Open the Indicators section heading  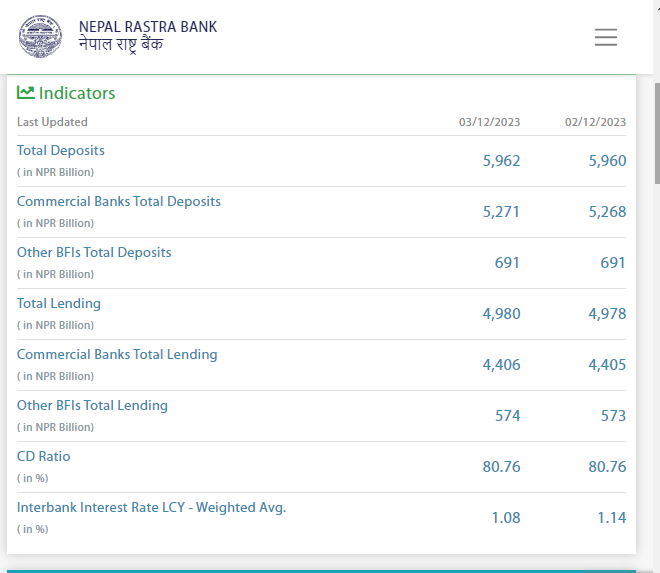(x=77, y=93)
